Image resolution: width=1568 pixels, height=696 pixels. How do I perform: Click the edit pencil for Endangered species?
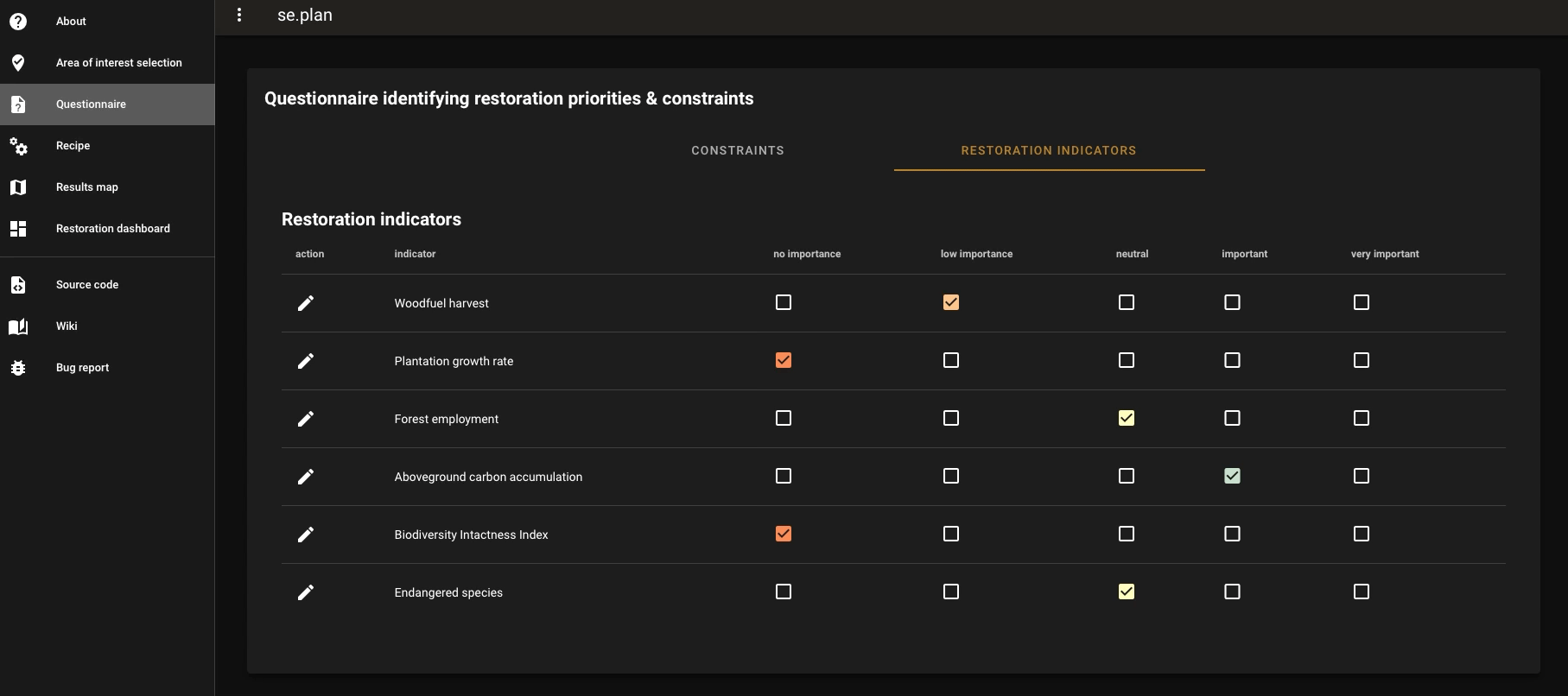click(306, 592)
